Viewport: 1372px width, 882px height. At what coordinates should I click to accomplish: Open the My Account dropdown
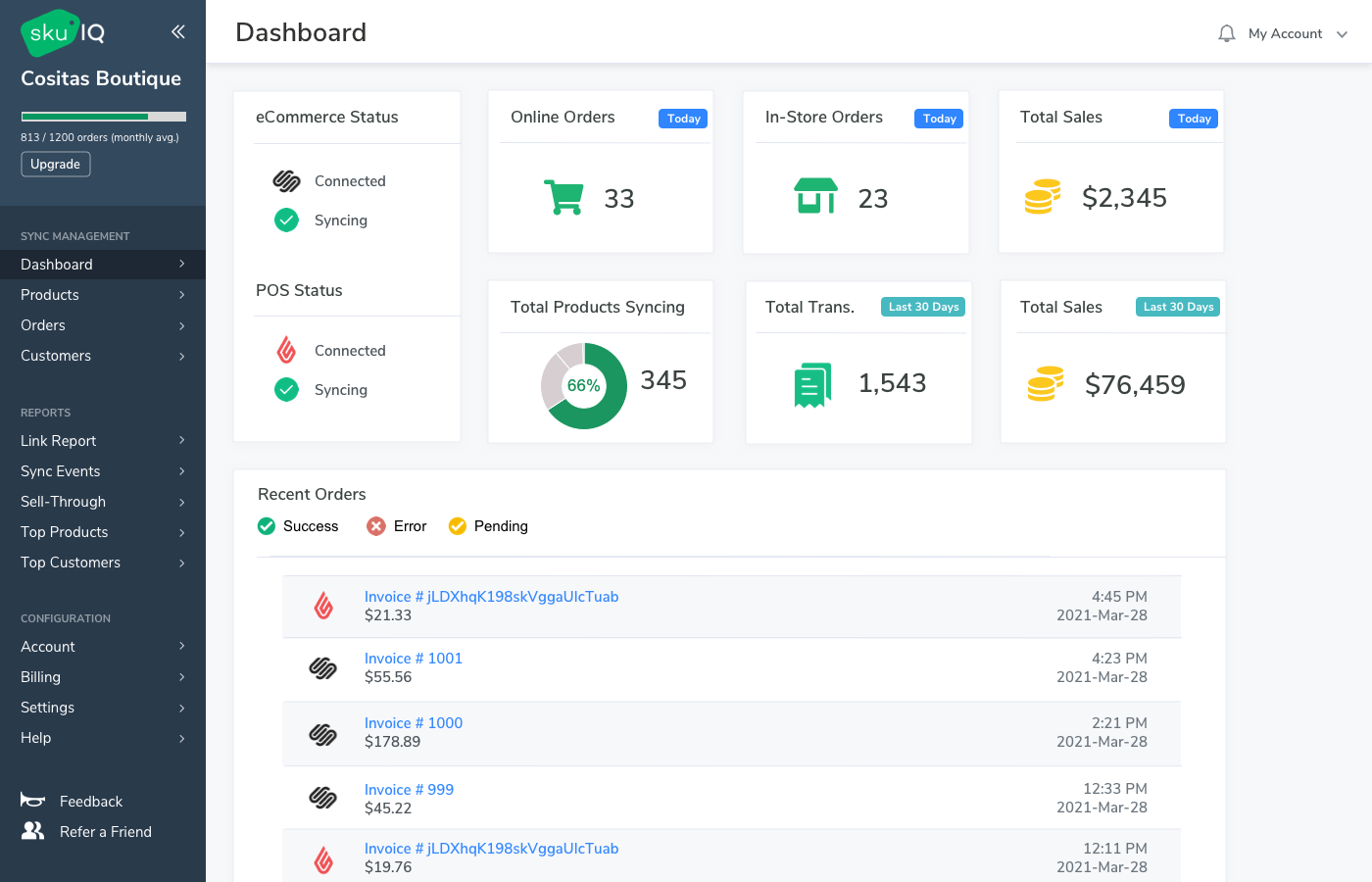click(x=1297, y=33)
